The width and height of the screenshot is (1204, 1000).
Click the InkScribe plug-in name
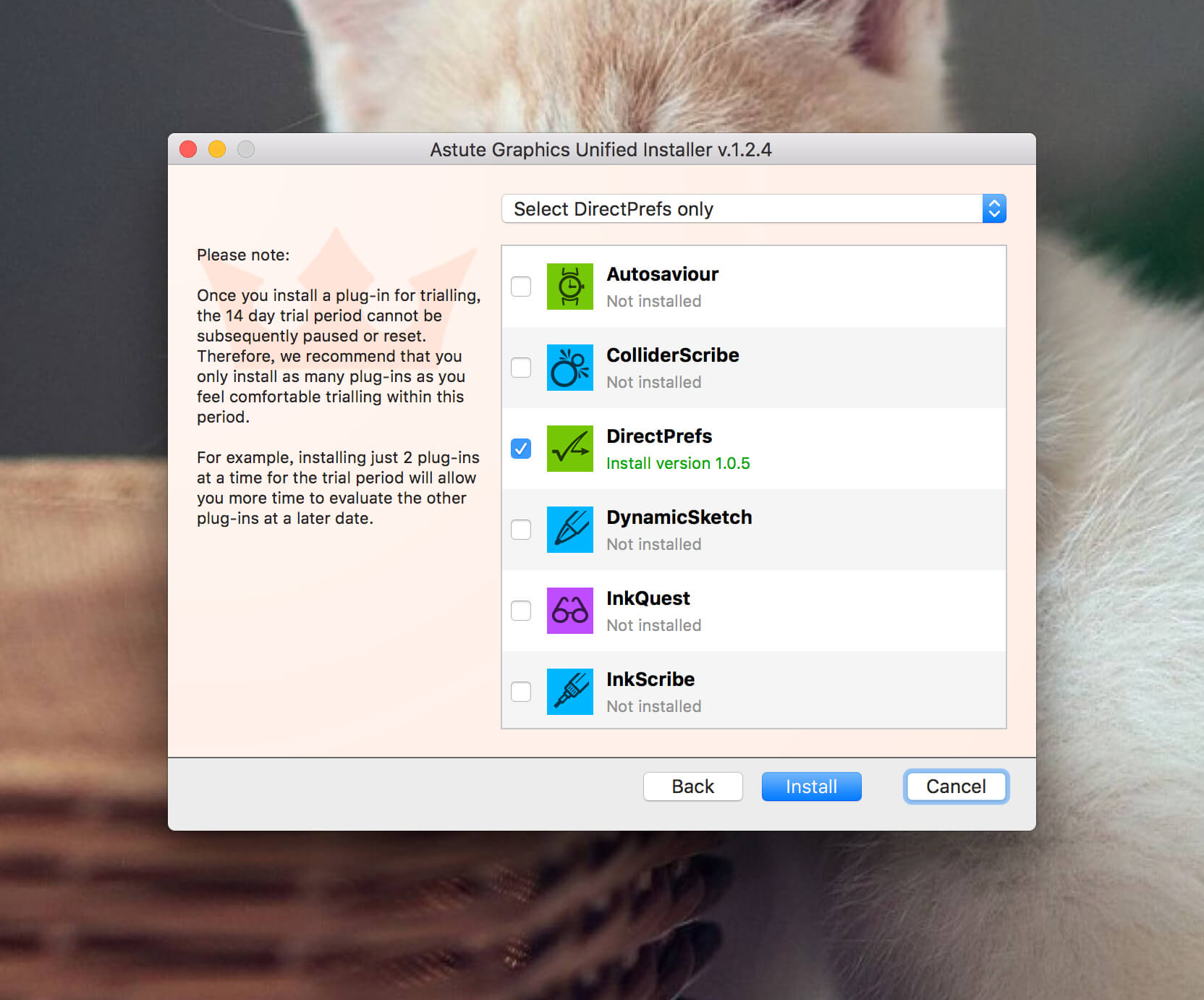click(650, 679)
